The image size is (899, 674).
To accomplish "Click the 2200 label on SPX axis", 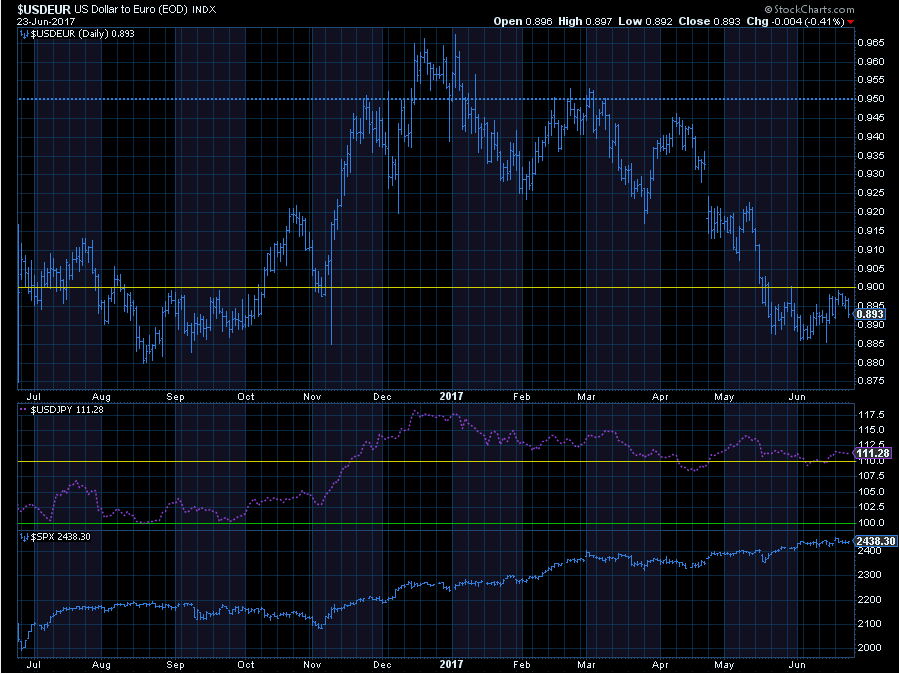I will point(870,599).
